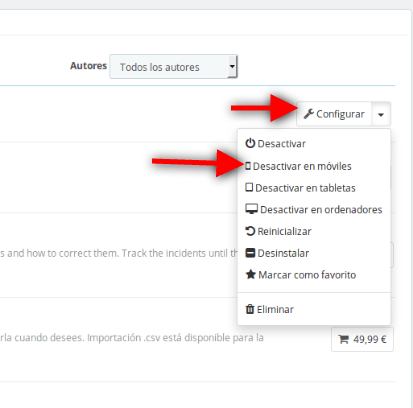Screen dimensions: 413x408
Task: Click the Autores select arrow
Action: tap(232, 66)
